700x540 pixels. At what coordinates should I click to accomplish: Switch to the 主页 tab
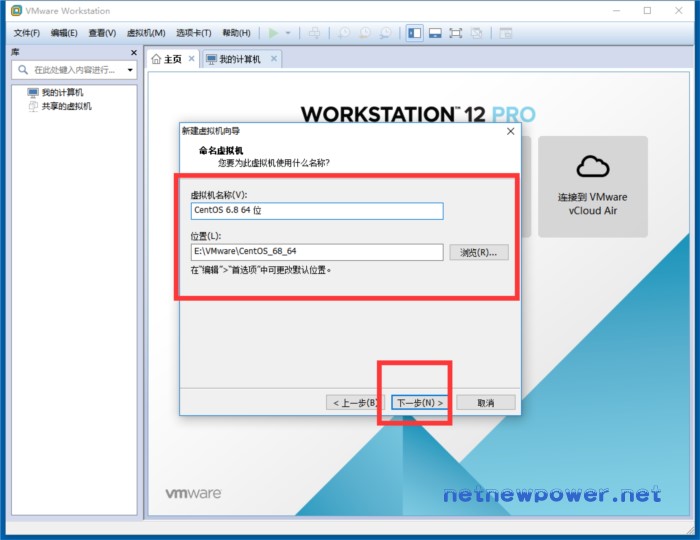(173, 59)
